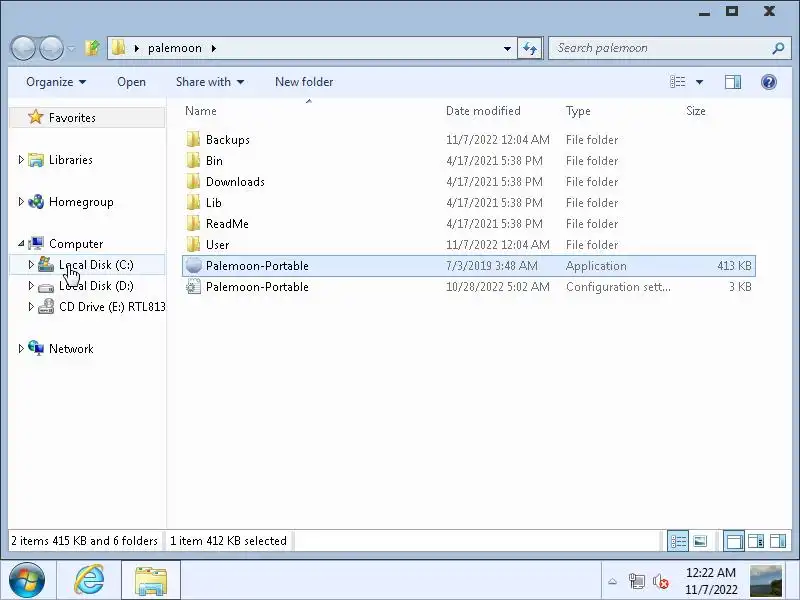
Task: Open the Windows Start menu
Action: [x=27, y=580]
